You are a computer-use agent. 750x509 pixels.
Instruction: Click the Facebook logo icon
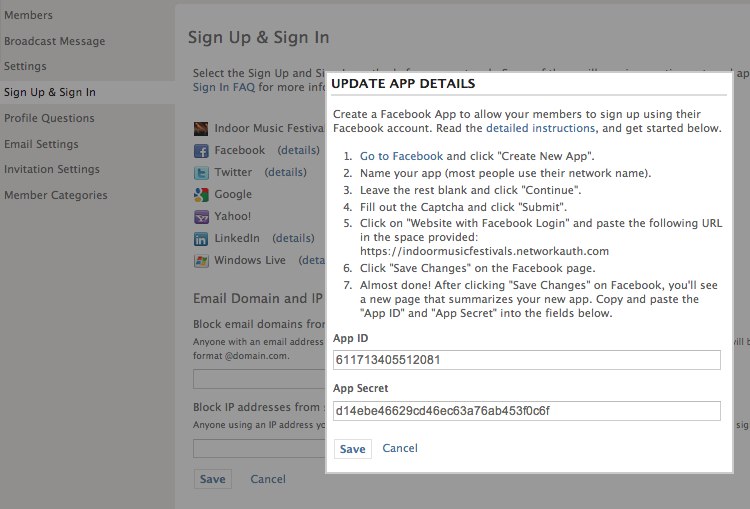[x=201, y=151]
